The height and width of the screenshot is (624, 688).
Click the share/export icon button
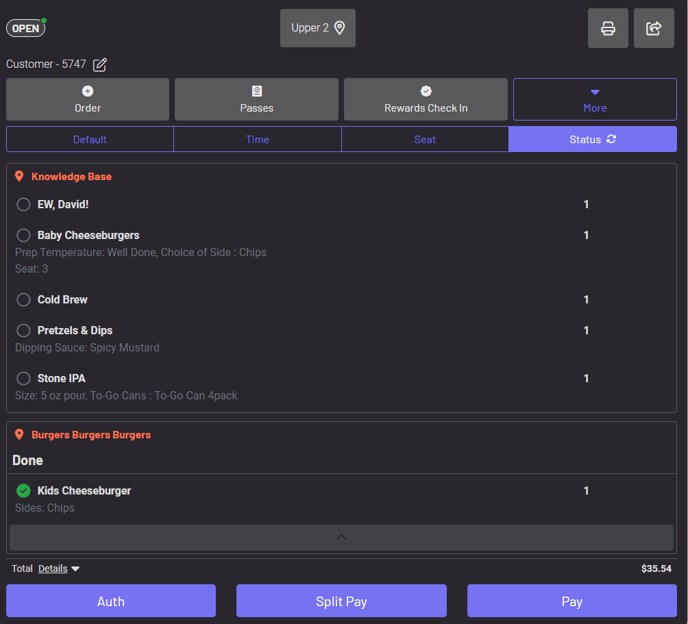(654, 28)
